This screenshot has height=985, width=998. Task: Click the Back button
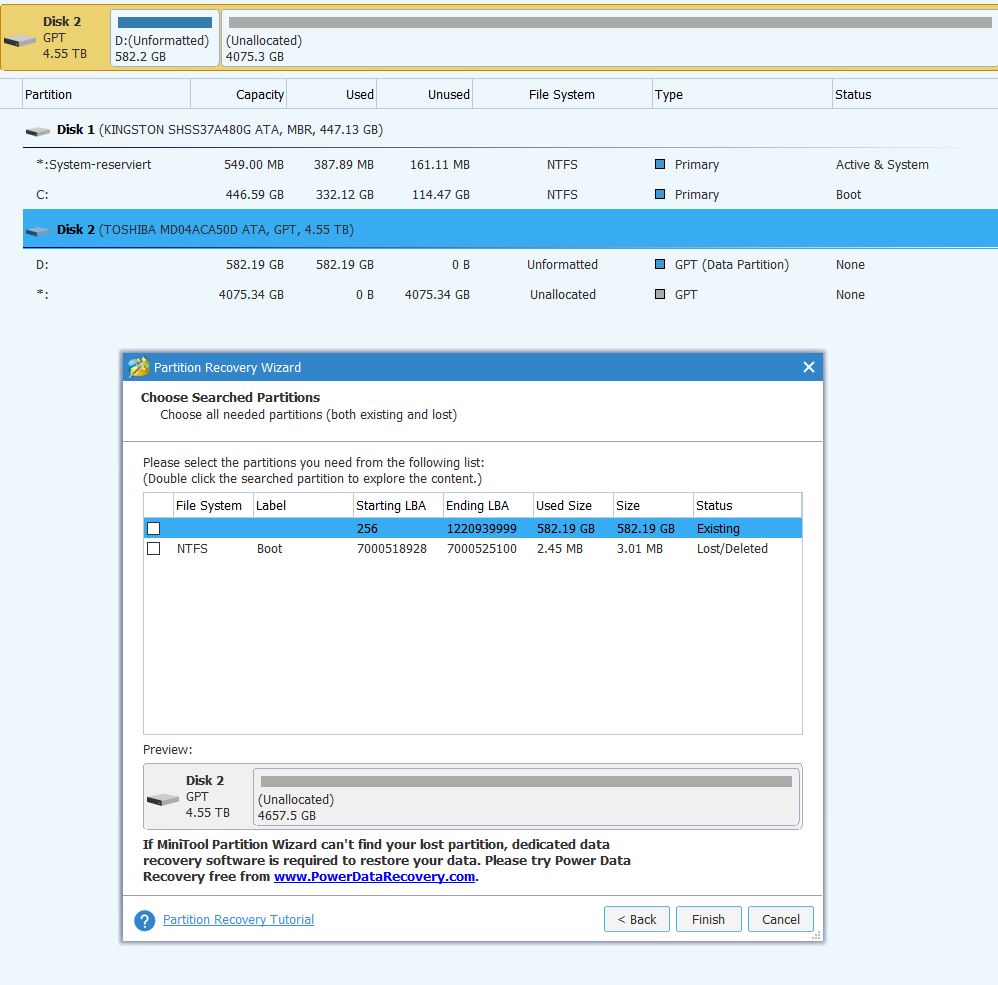coord(636,919)
